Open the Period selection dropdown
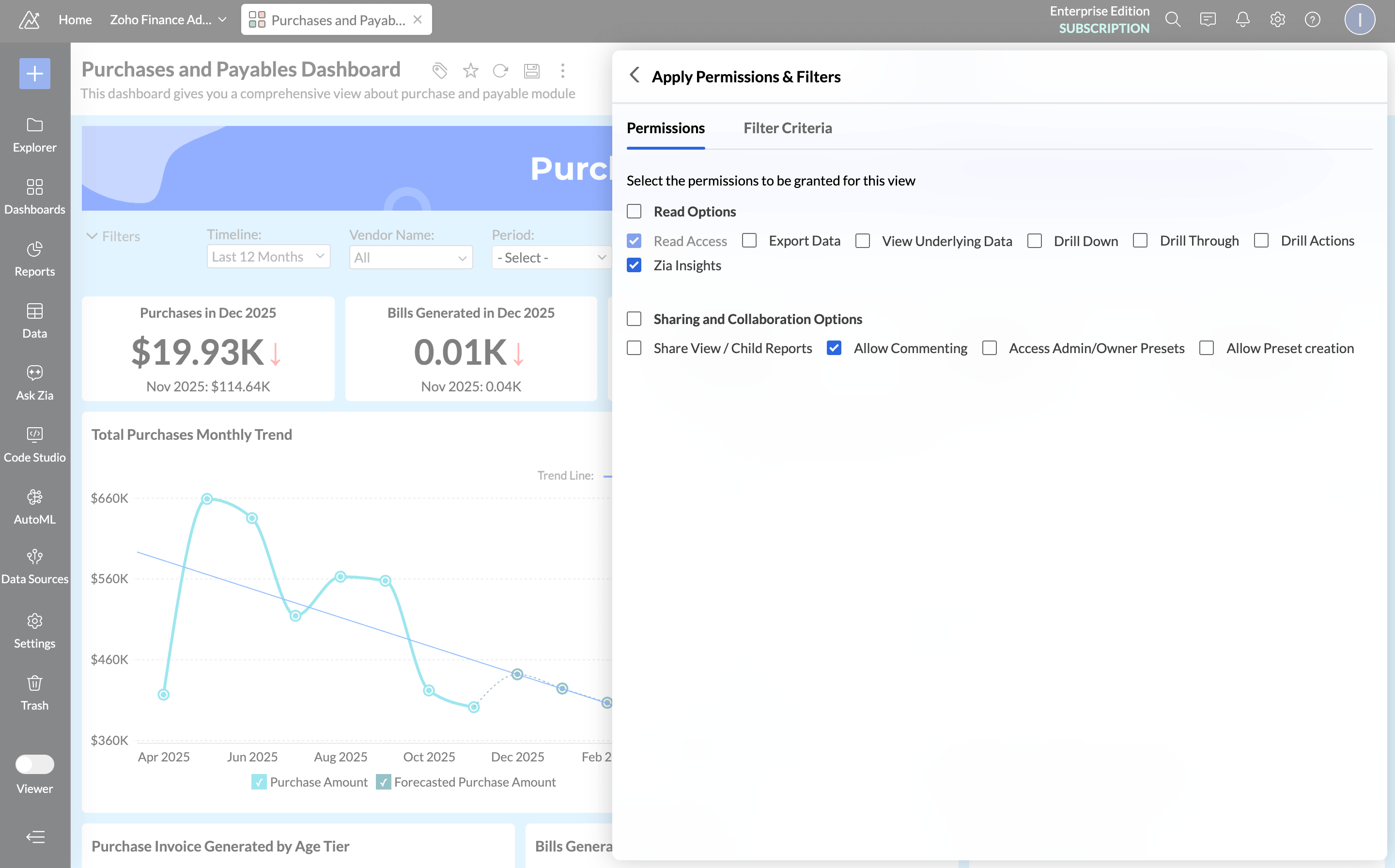Screen dimensions: 1395x868 552,257
